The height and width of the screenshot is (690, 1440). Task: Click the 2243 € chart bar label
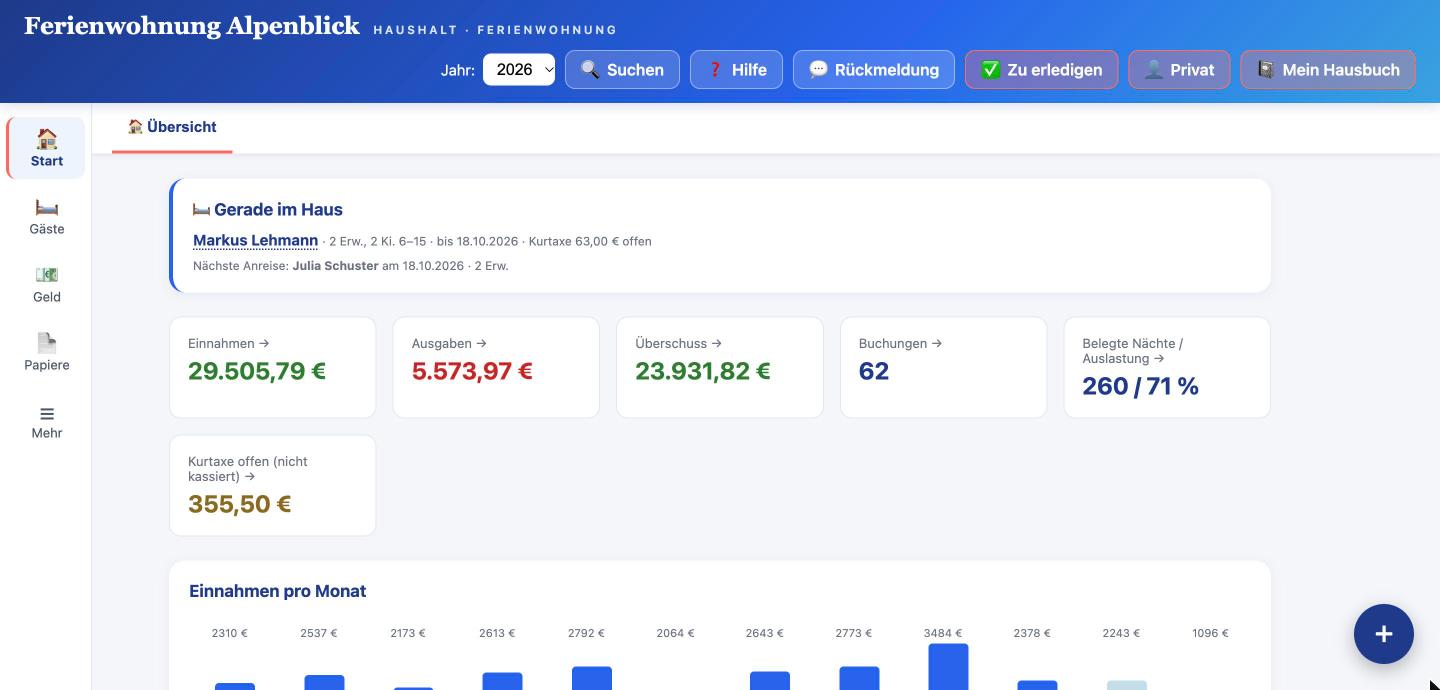1121,633
